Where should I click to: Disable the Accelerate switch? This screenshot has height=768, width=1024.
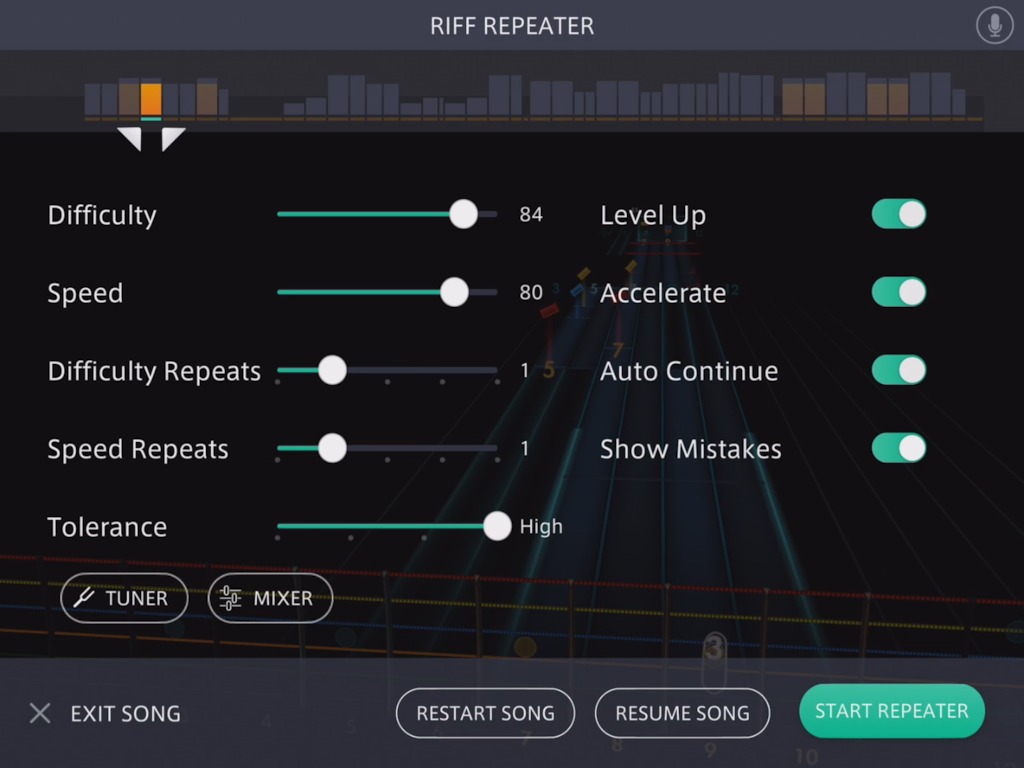pos(899,292)
